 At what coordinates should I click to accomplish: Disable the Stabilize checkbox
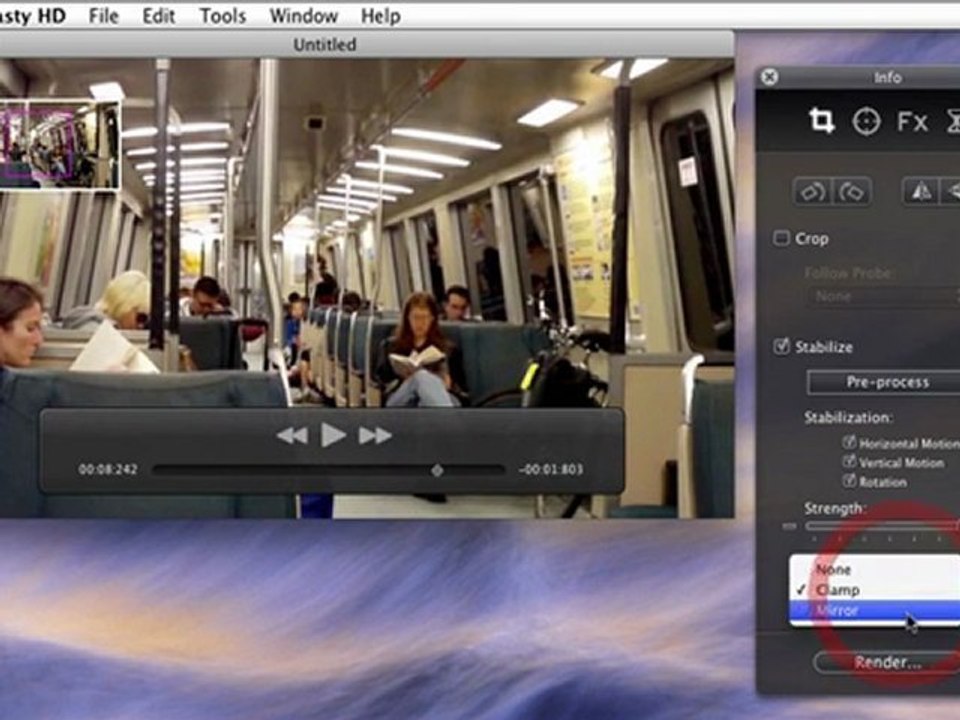781,346
